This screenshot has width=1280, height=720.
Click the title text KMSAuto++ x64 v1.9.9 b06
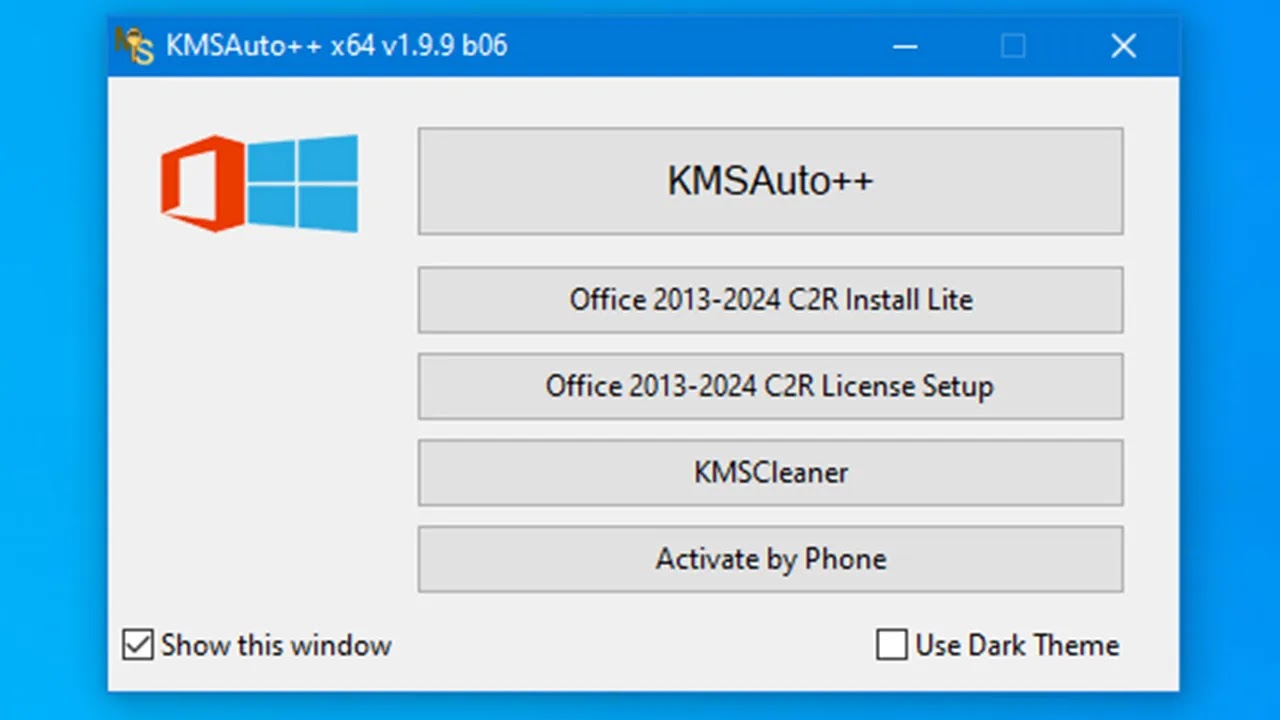(x=337, y=46)
